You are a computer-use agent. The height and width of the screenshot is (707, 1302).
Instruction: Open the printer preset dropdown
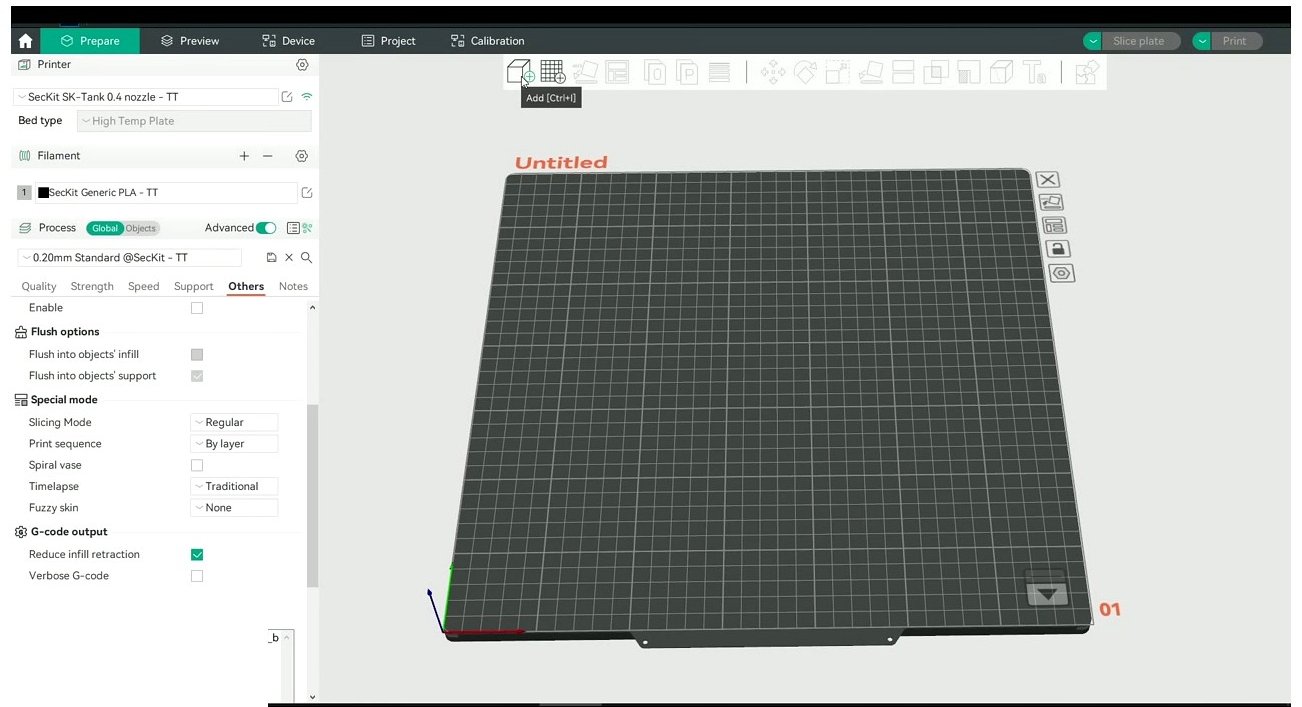(x=145, y=97)
